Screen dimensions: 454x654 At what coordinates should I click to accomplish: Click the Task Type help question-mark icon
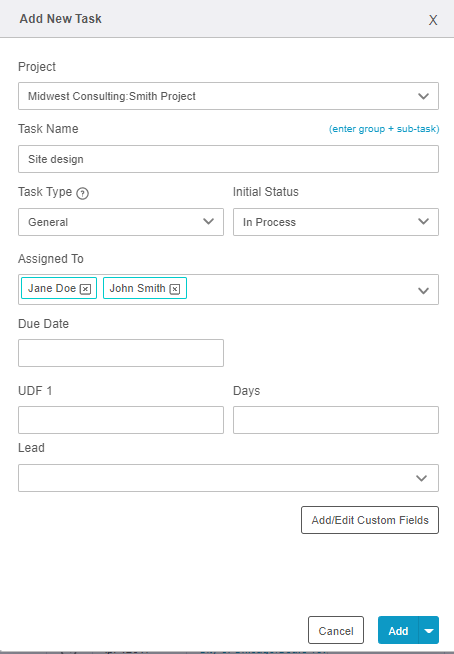(83, 194)
